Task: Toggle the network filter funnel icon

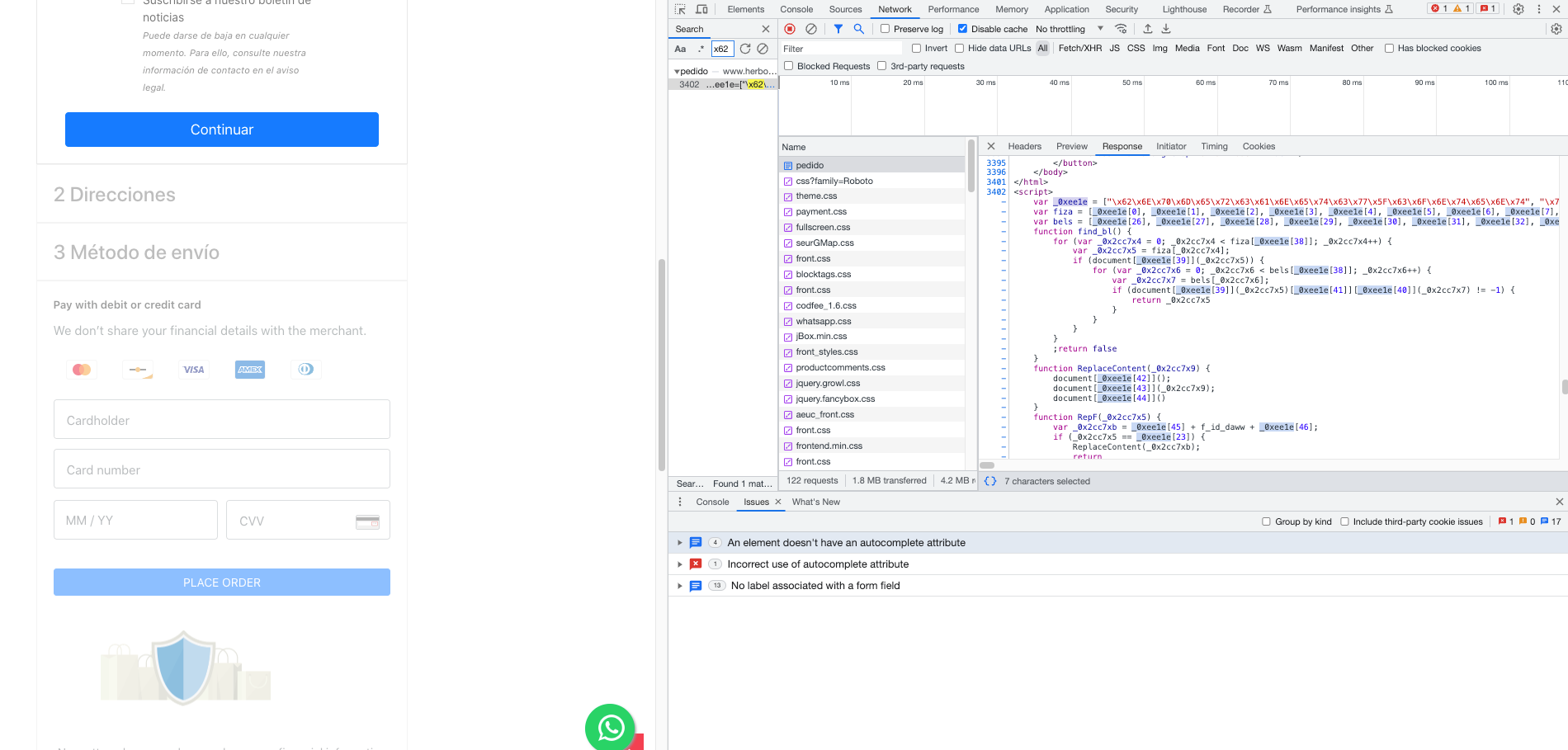Action: (x=838, y=29)
